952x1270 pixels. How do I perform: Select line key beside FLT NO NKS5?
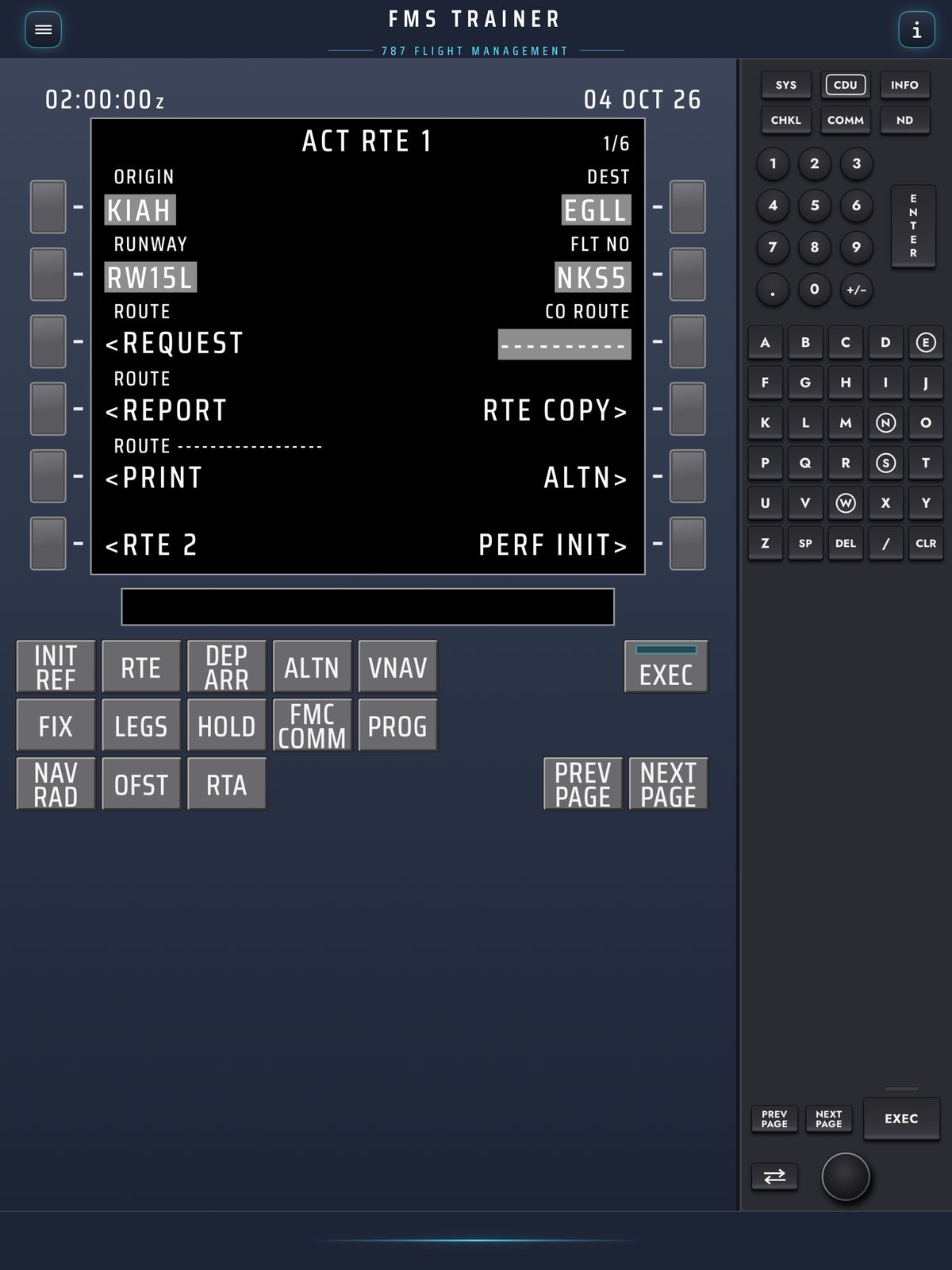pos(688,275)
